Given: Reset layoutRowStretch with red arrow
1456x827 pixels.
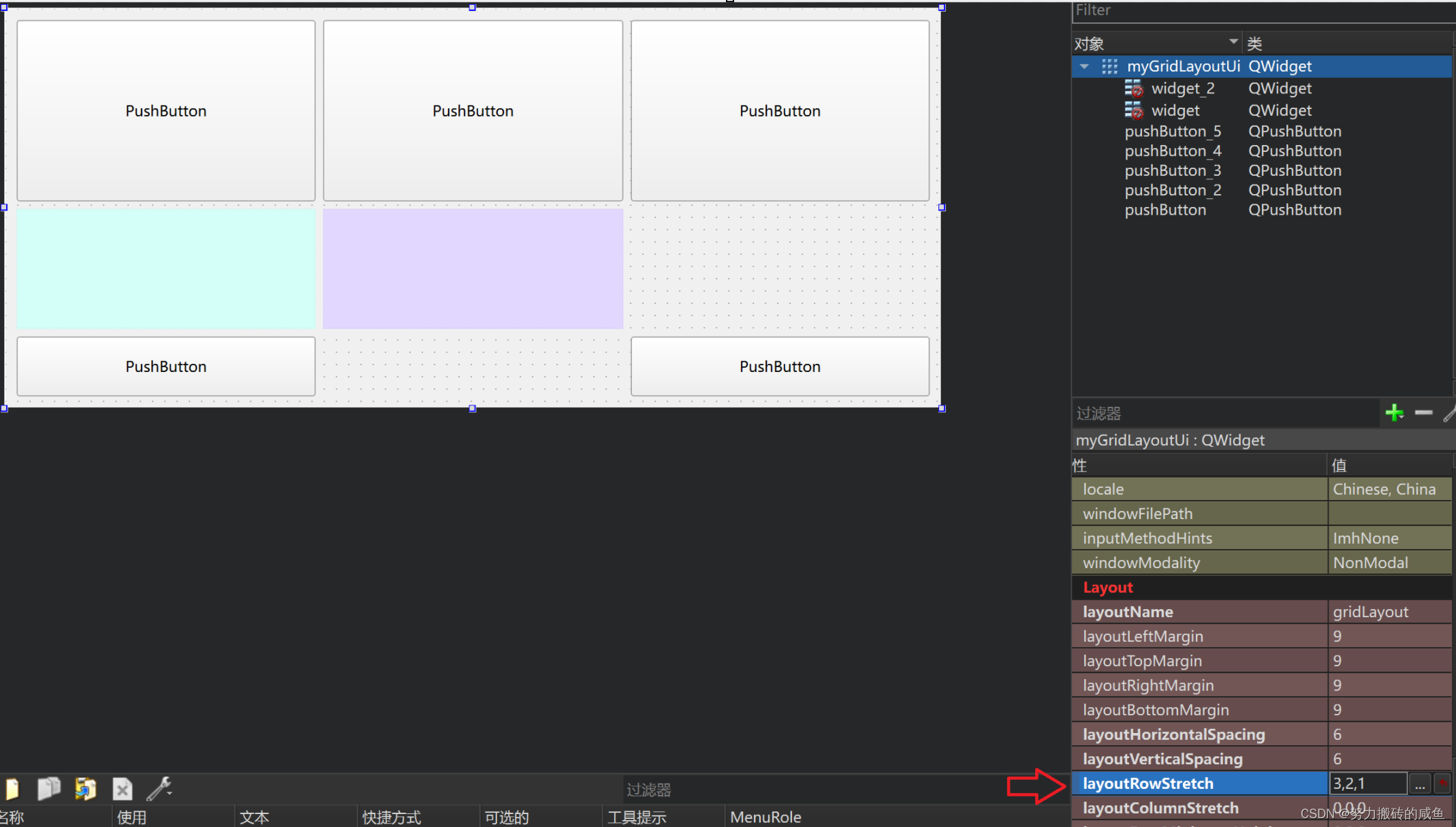Looking at the screenshot, I should [x=1442, y=783].
